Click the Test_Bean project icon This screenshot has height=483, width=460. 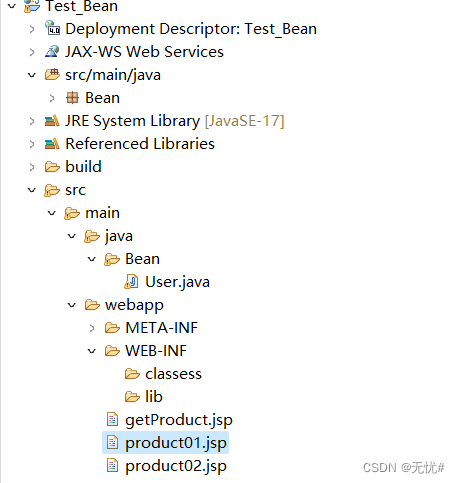coord(32,6)
